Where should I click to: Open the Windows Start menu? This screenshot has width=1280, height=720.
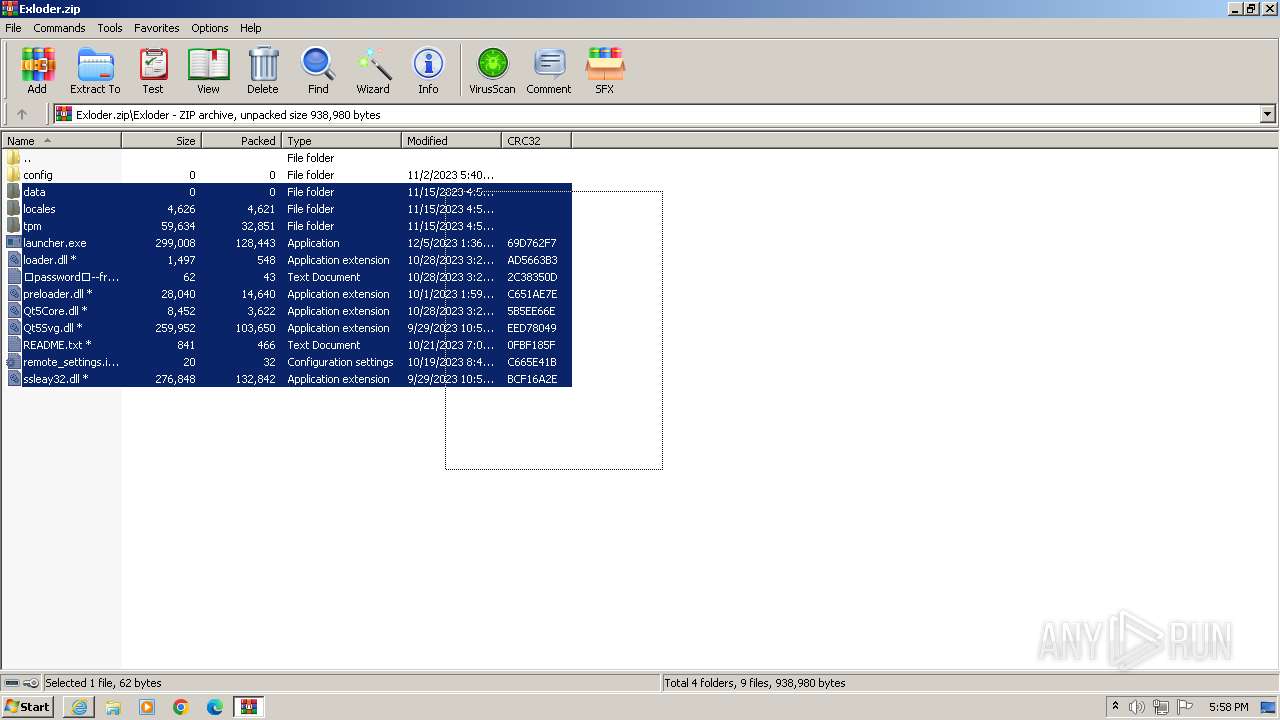point(27,707)
